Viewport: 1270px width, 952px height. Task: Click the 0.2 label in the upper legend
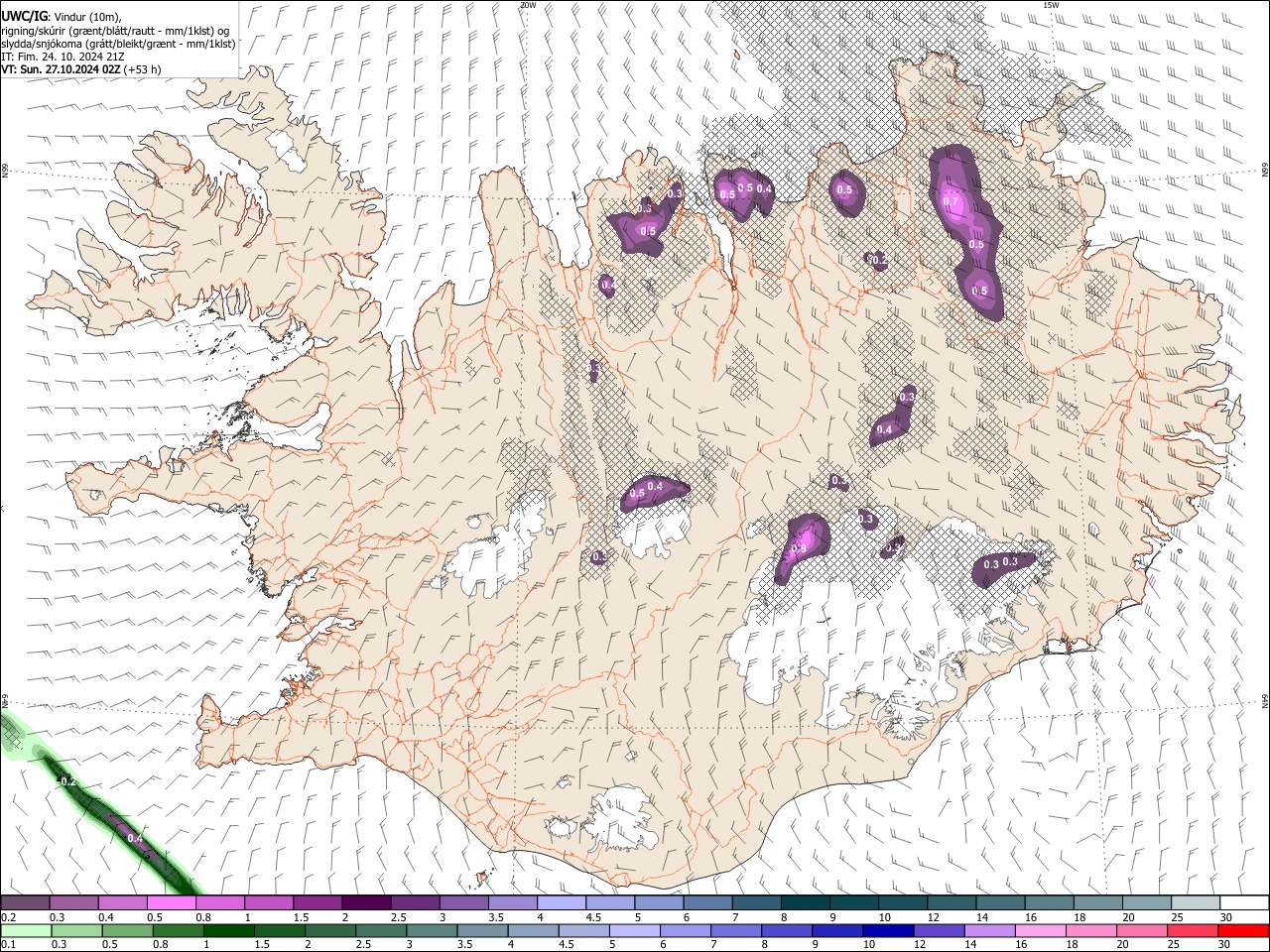point(8,918)
